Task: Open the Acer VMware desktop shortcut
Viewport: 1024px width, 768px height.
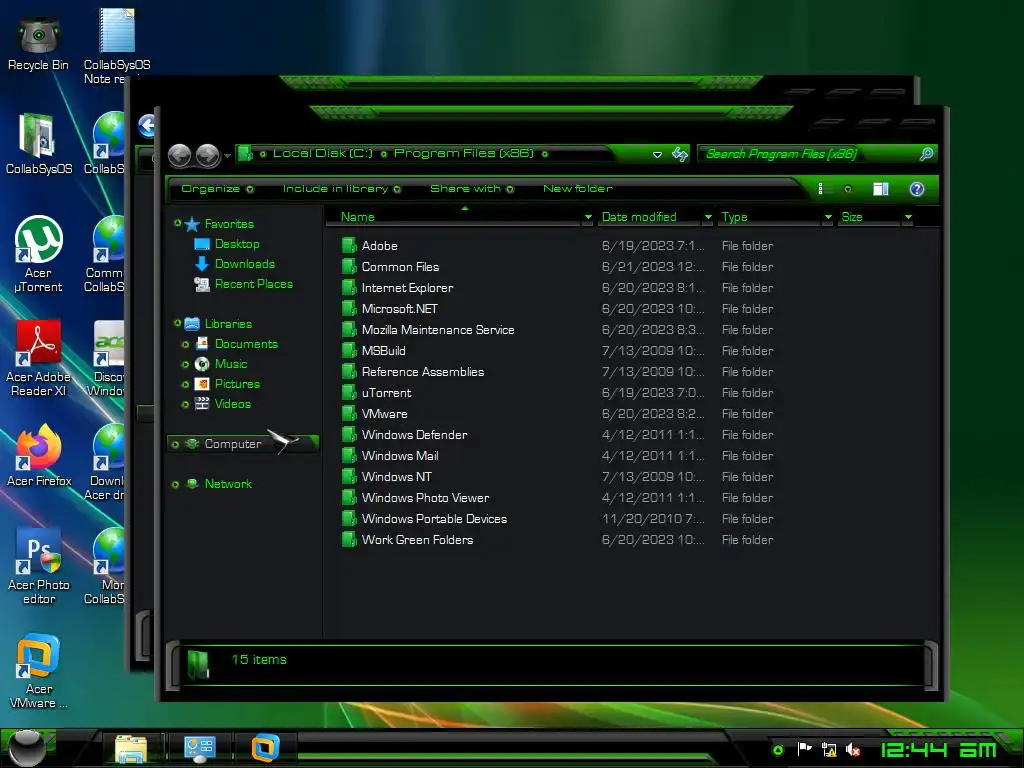Action: pyautogui.click(x=39, y=671)
